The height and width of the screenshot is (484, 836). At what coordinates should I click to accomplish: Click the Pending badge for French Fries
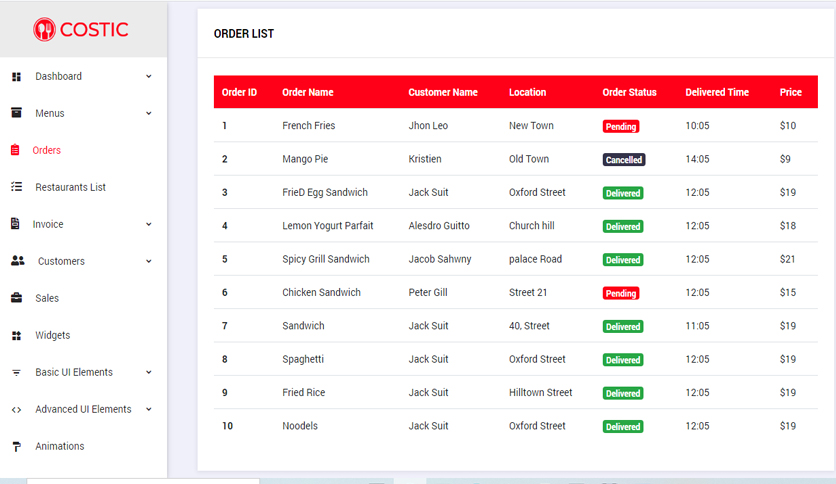[621, 126]
